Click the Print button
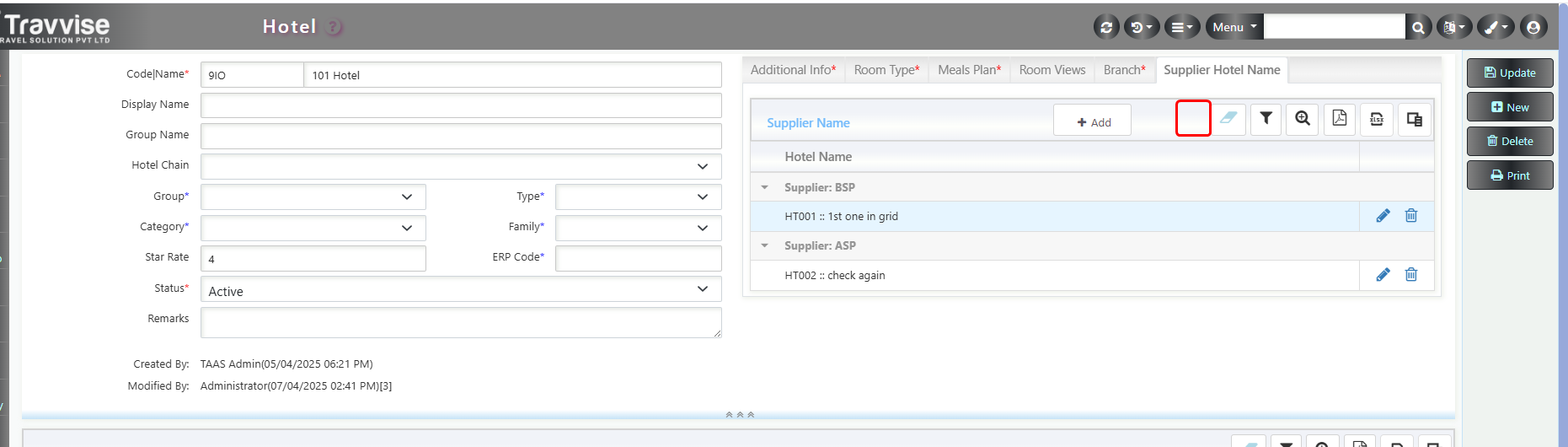This screenshot has width=1568, height=447. pos(1510,175)
